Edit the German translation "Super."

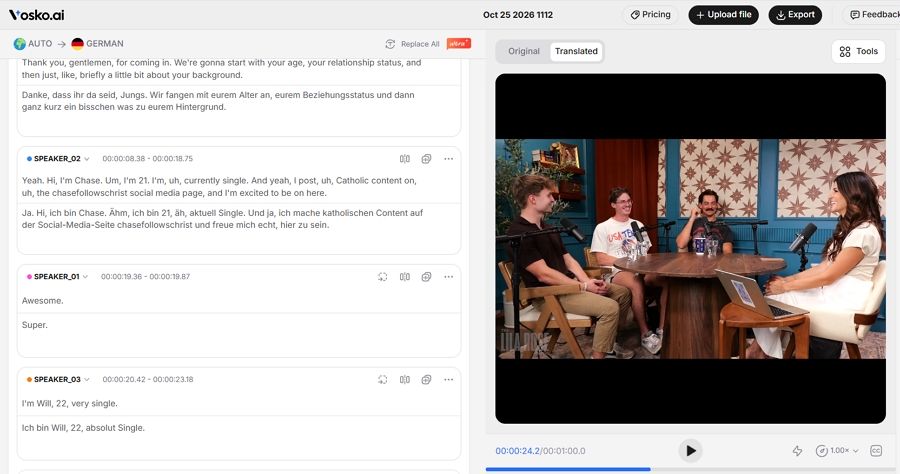coord(34,325)
